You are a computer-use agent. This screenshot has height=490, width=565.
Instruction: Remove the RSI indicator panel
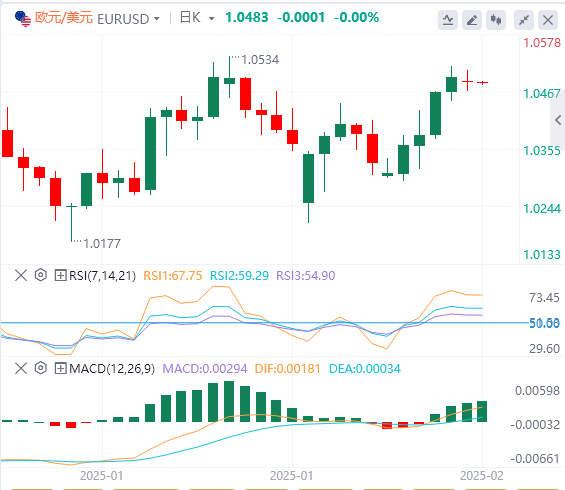click(x=21, y=276)
